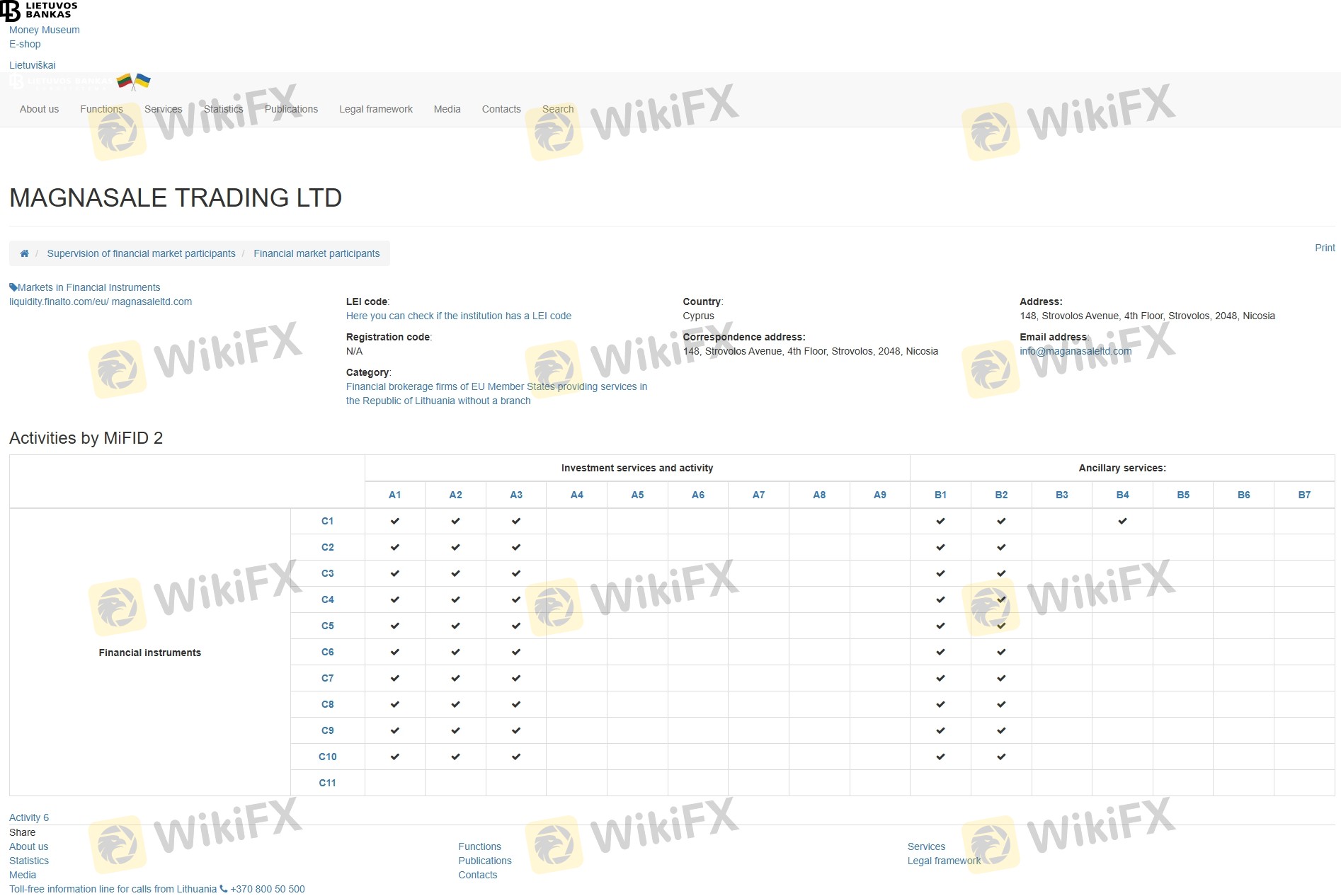Check whether institution has a LEI code link

coord(459,316)
